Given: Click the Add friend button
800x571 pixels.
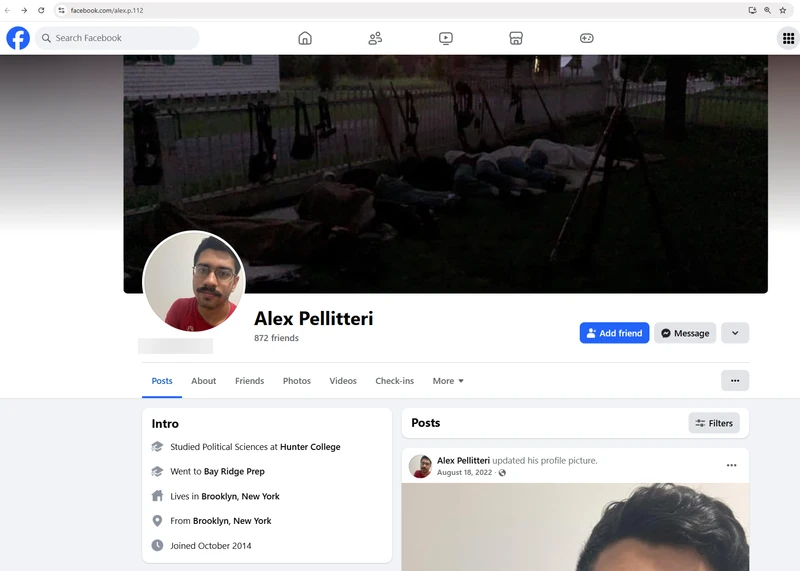Looking at the screenshot, I should pos(614,333).
